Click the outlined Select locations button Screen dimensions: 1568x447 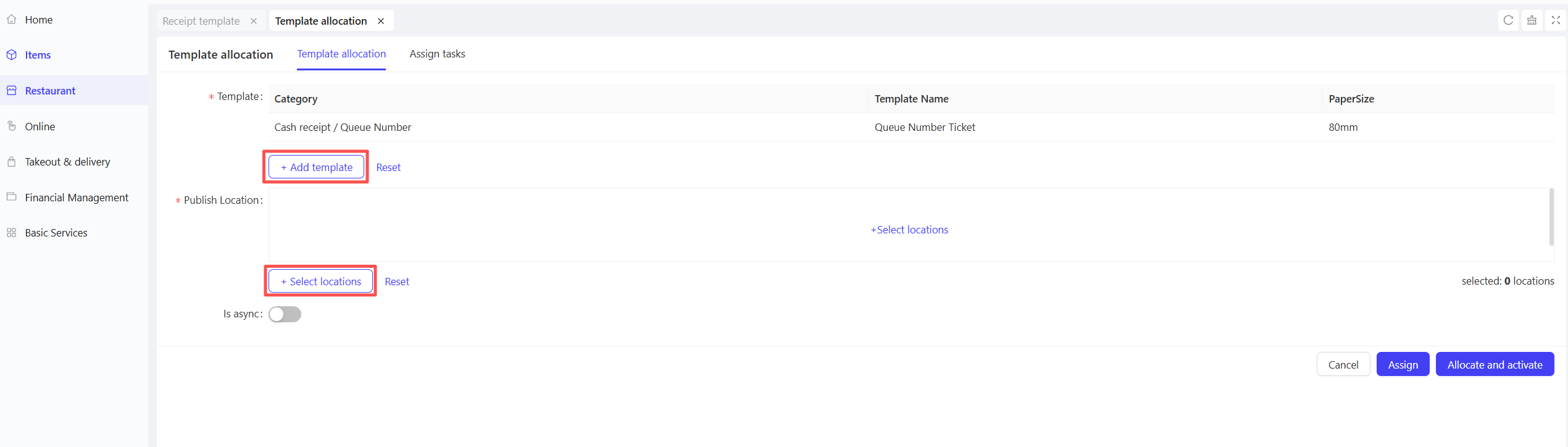pyautogui.click(x=320, y=282)
